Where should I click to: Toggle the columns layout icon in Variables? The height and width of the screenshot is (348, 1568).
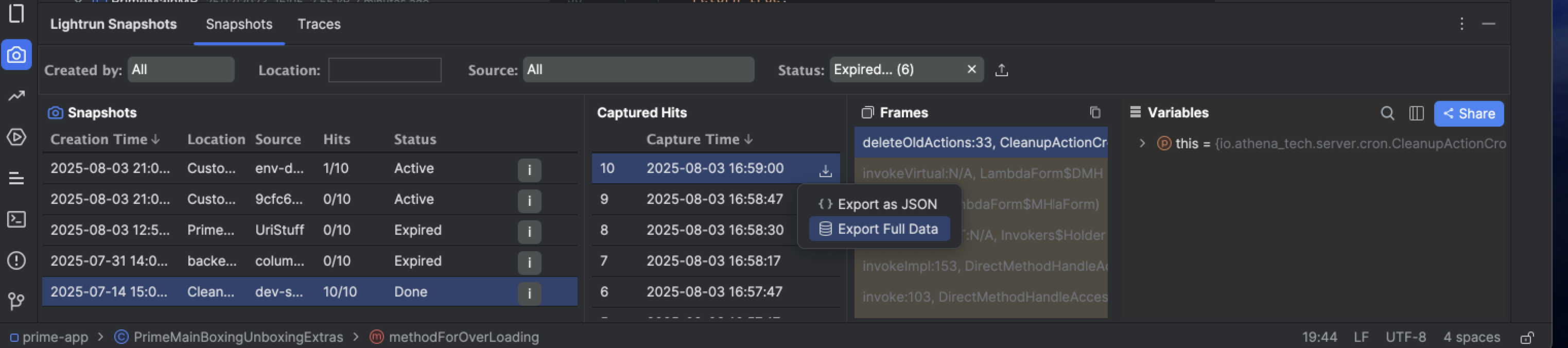click(1416, 114)
